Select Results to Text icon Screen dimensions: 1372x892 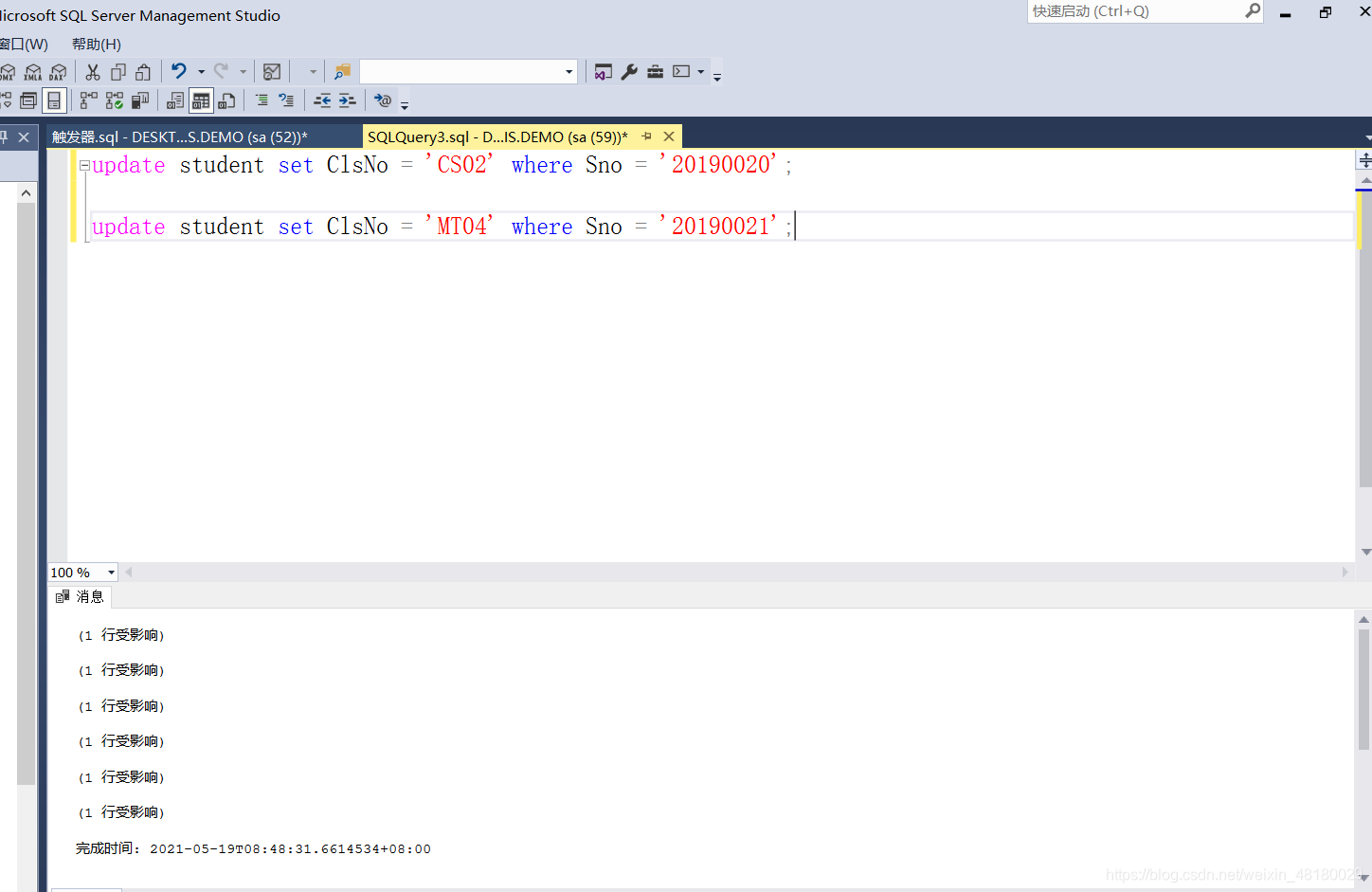coord(175,100)
